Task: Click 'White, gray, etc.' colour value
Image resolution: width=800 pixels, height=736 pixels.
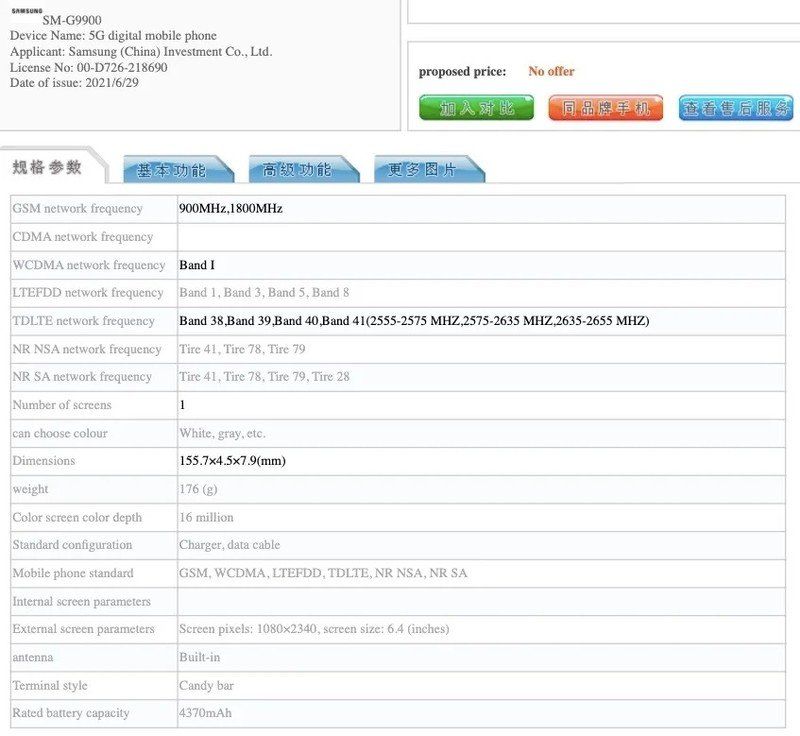Action: click(222, 434)
